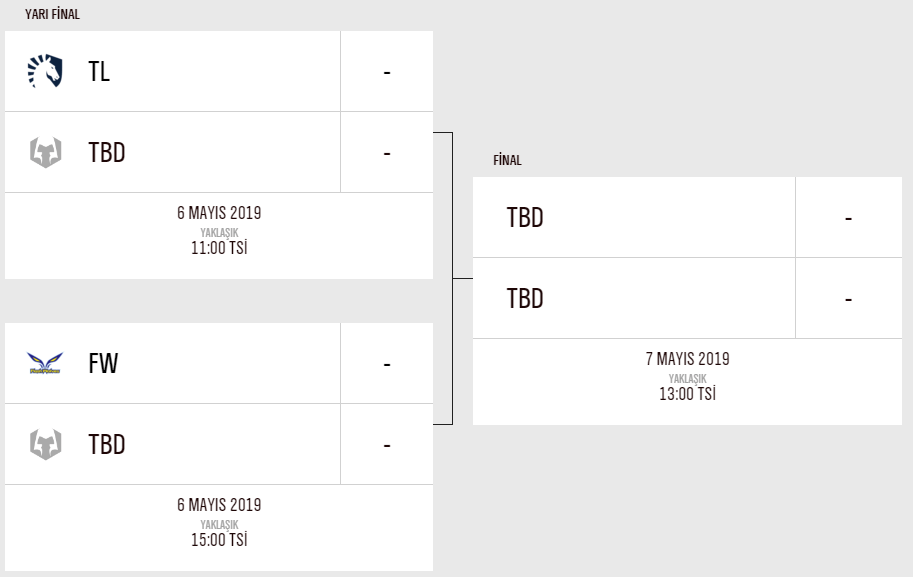
Task: Select the top TBD team in the final
Action: pos(525,218)
